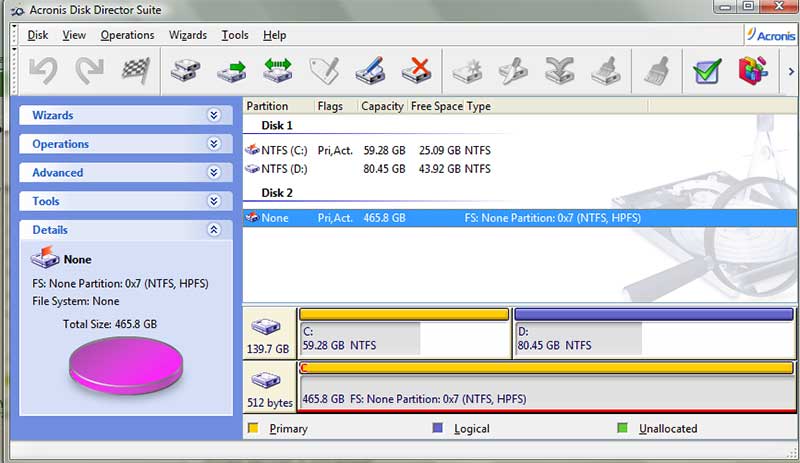Click the C: 59.28 GB NTFS partition block
The width and height of the screenshot is (800, 463).
[x=404, y=333]
